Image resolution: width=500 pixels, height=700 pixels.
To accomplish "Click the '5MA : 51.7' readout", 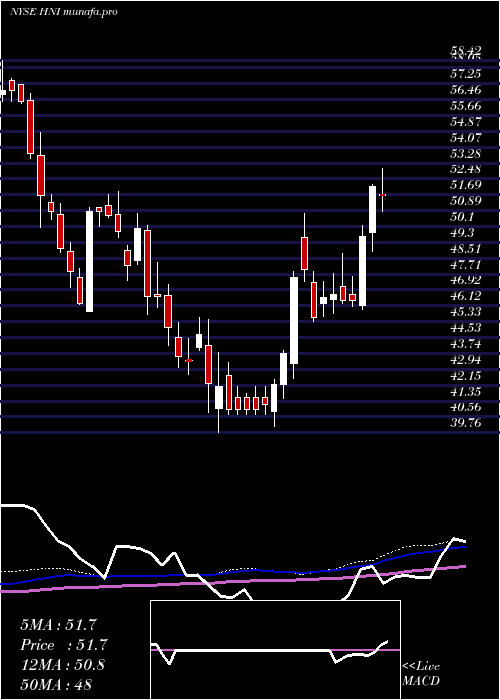I will (58, 625).
